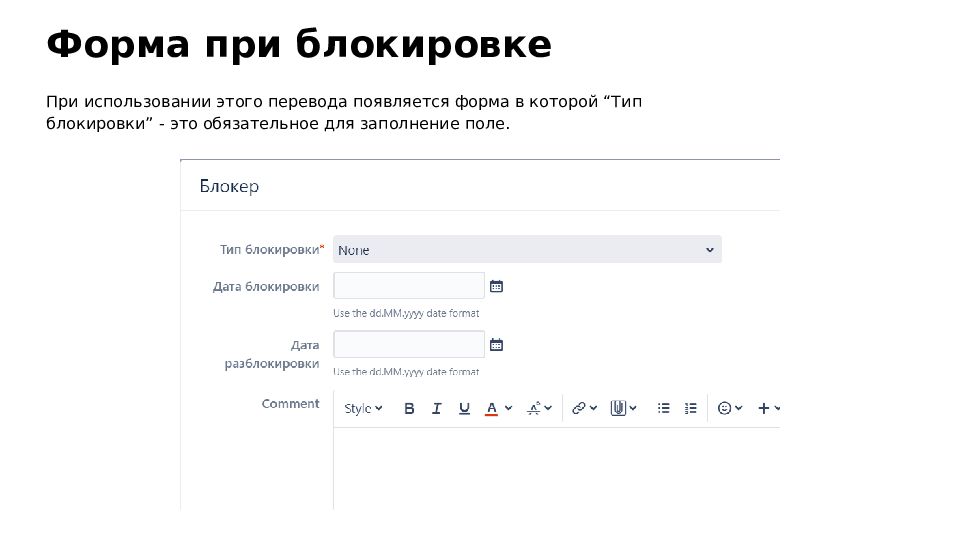The height and width of the screenshot is (540, 960).
Task: Expand the Style dropdown in comment toolbar
Action: 363,408
